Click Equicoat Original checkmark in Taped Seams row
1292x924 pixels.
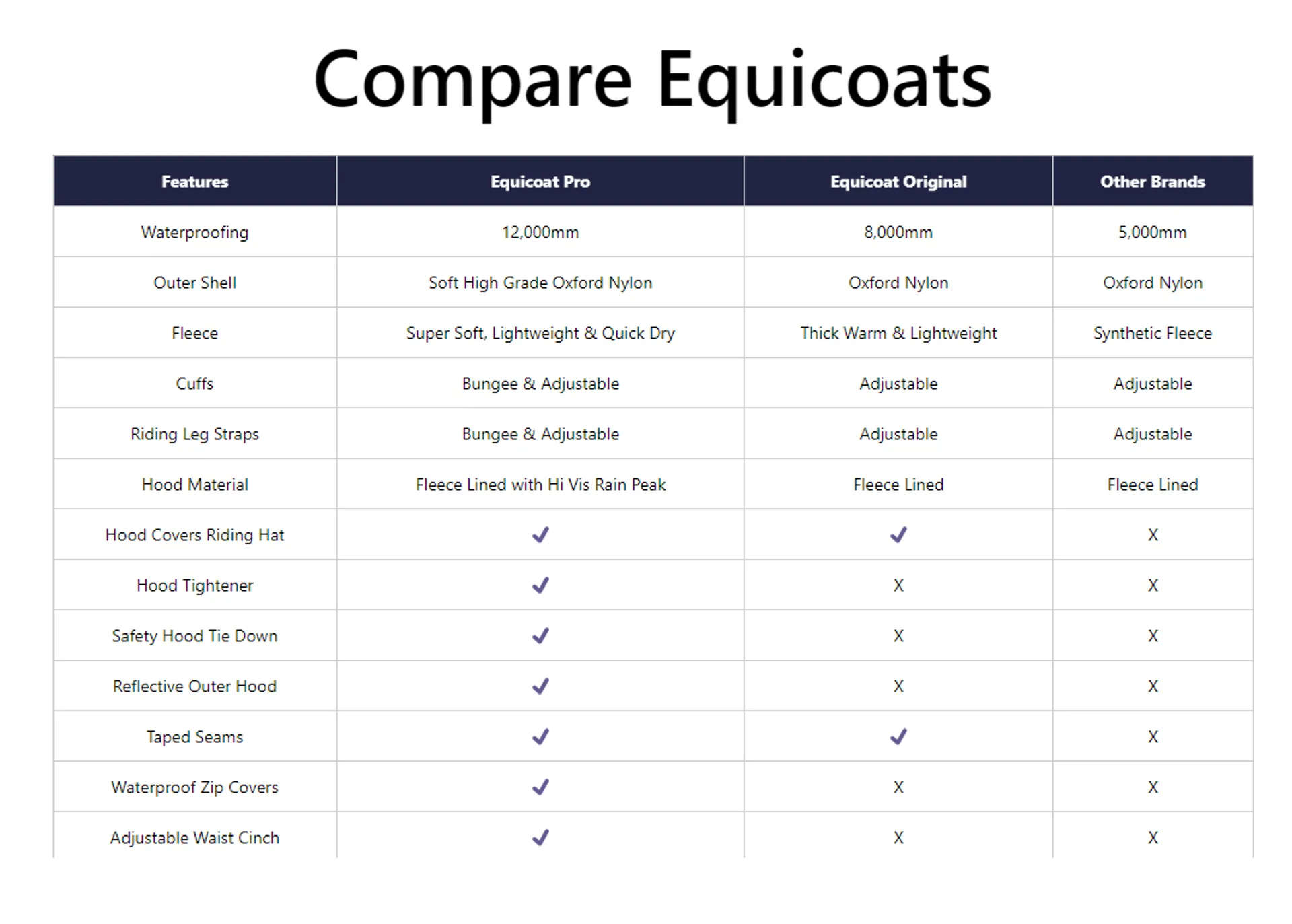tap(898, 737)
